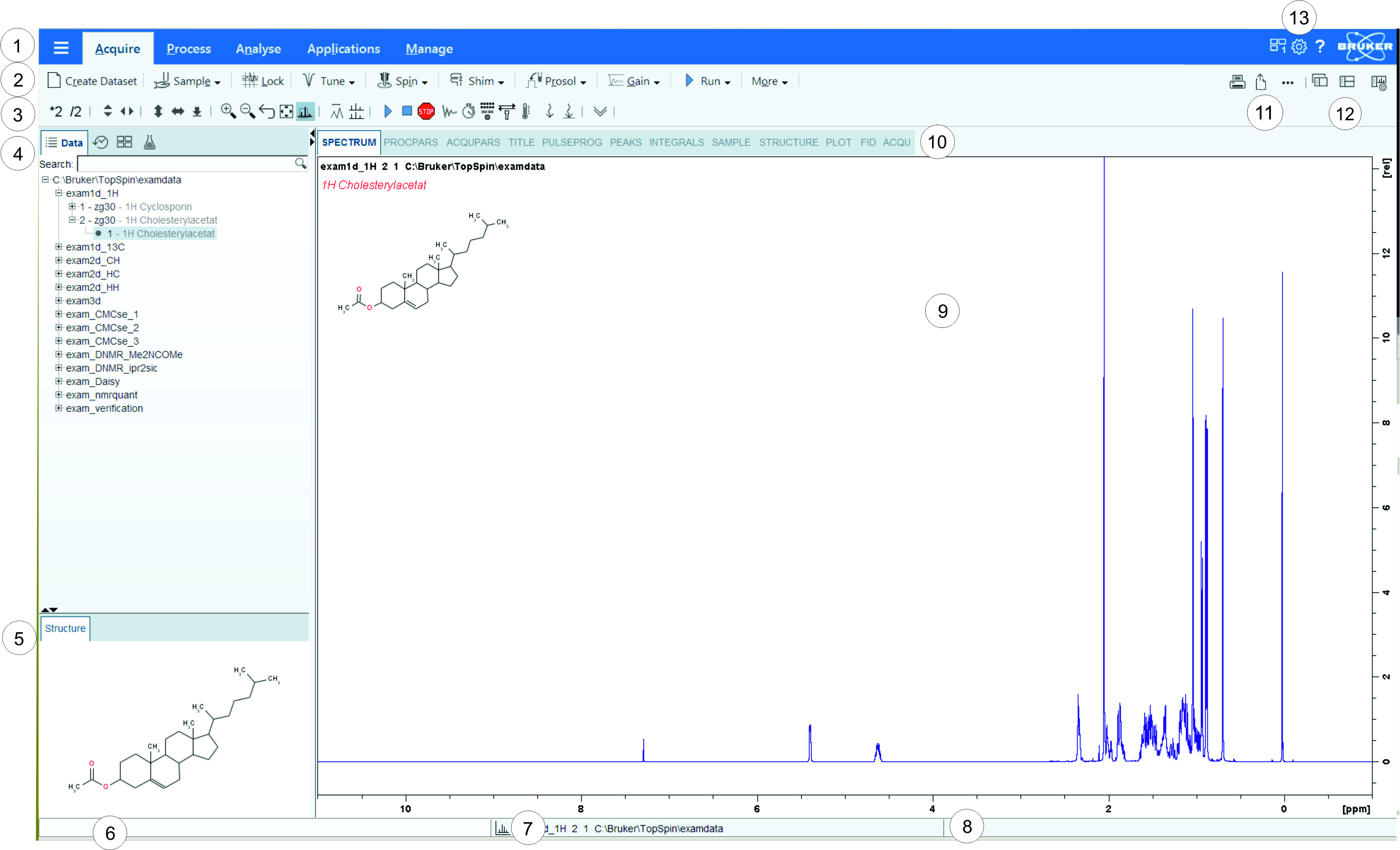Open help with the question mark

coord(1320,47)
